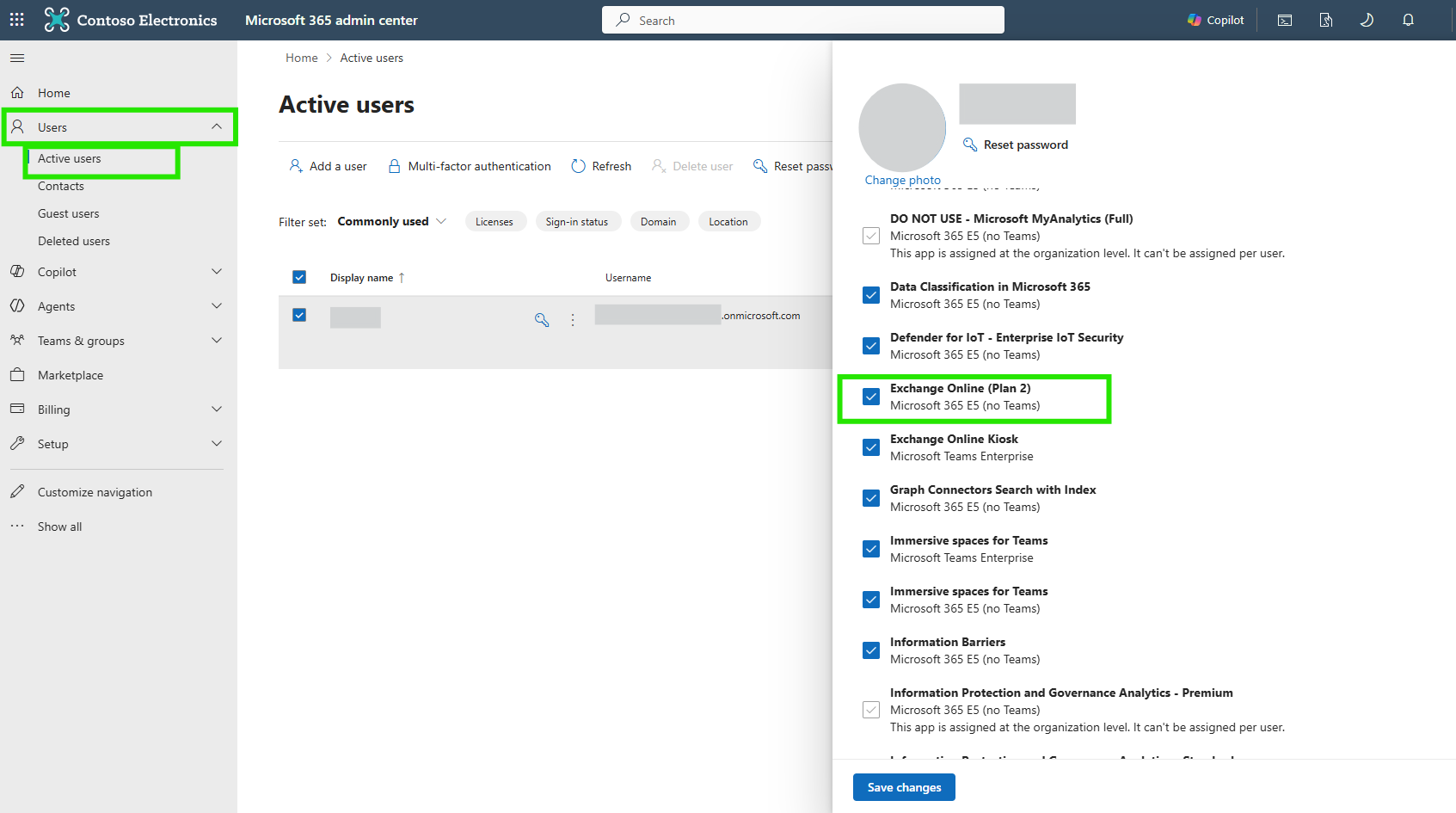Click the user's profile photo placeholder
1456x813 pixels.
902,127
